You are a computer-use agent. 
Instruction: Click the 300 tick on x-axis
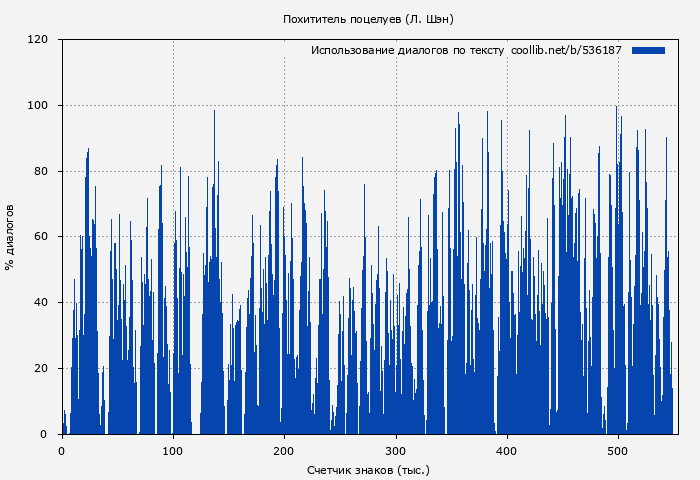[396, 449]
